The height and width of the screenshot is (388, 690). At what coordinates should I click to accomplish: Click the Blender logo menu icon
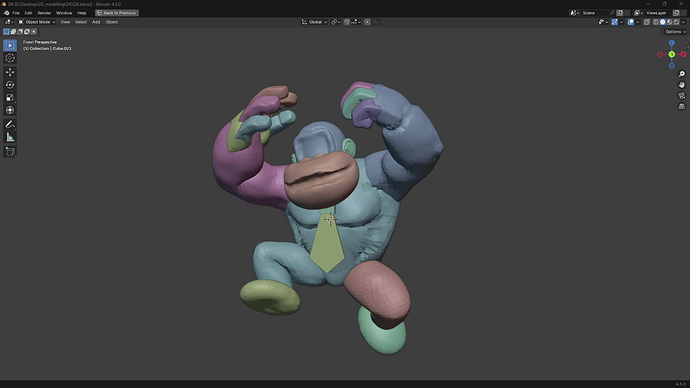(x=6, y=13)
